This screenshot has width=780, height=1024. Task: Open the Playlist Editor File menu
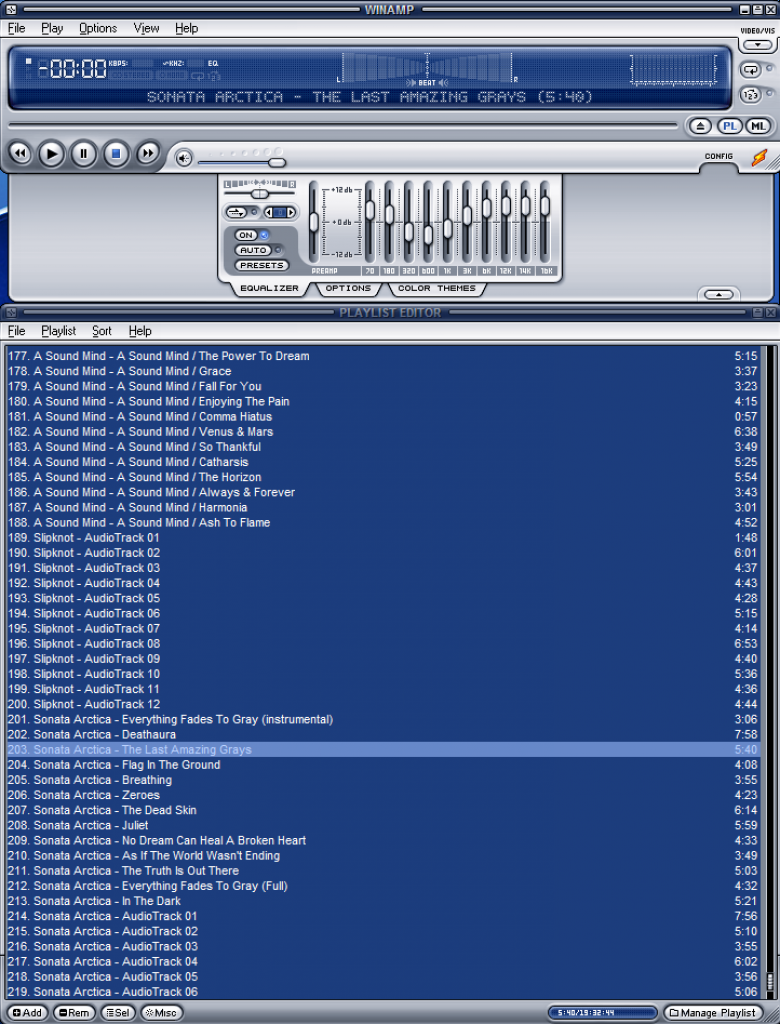pyautogui.click(x=16, y=331)
